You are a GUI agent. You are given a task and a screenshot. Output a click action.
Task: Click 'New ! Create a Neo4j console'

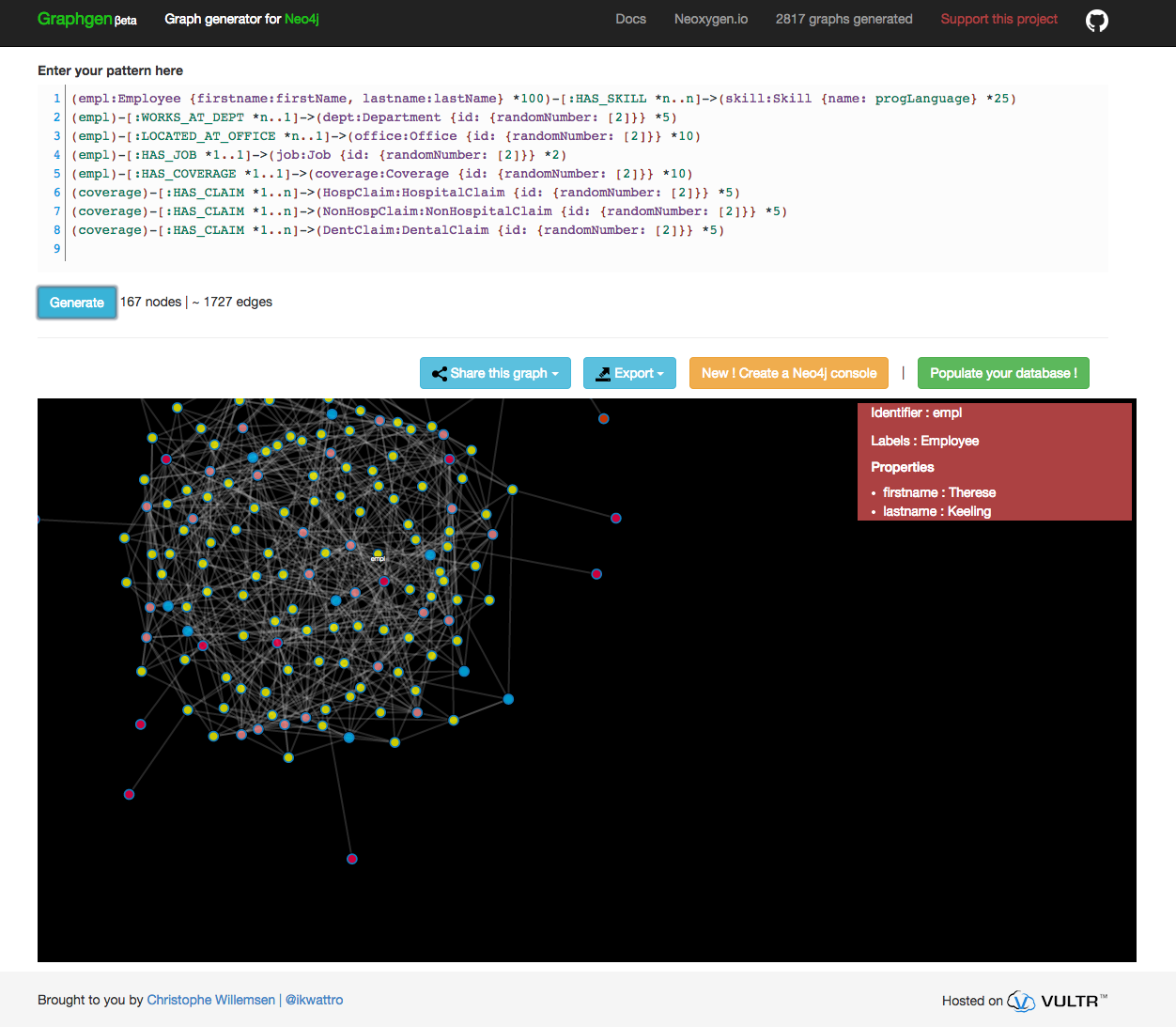pos(788,373)
